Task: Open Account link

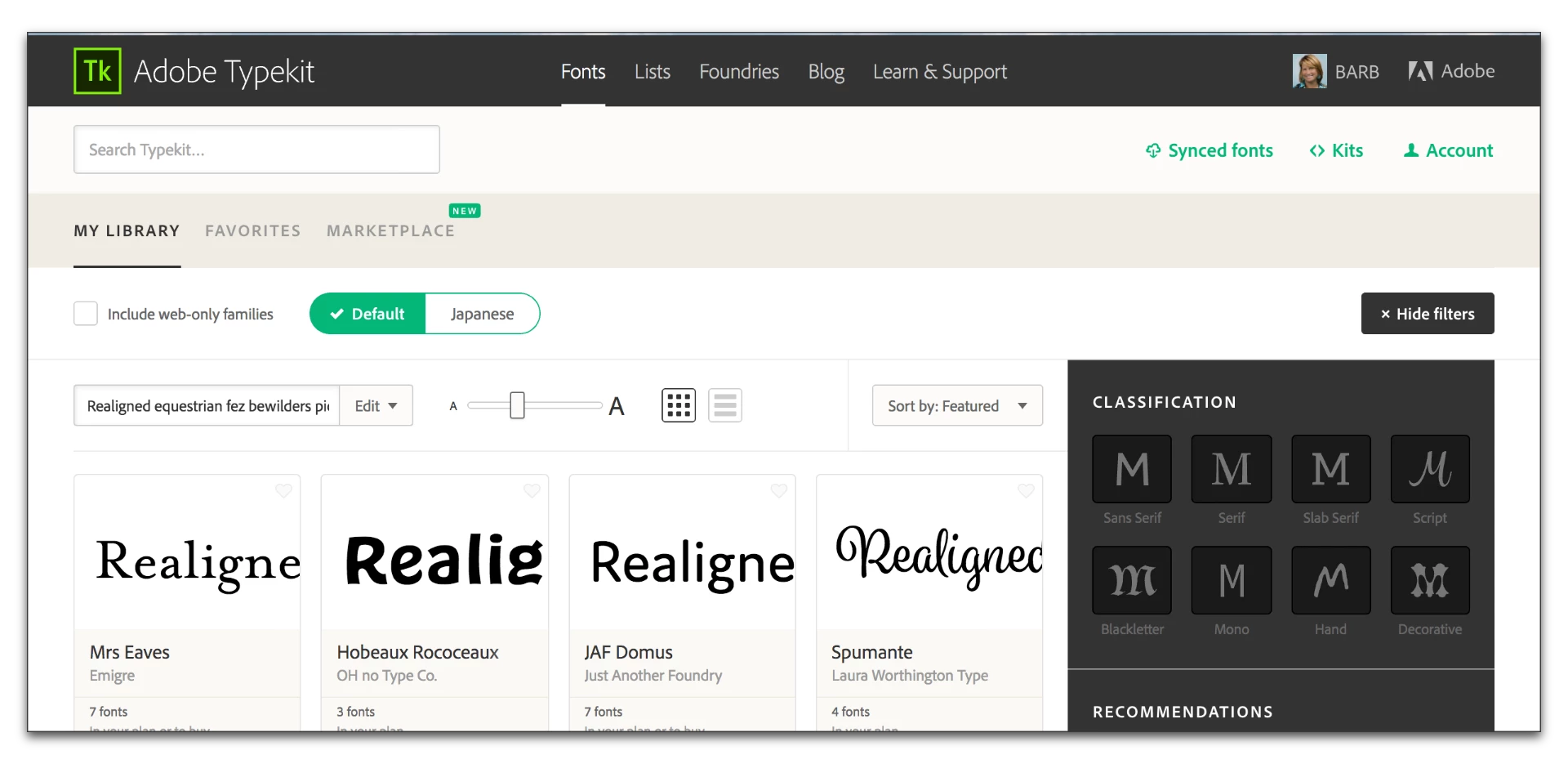Action: [1449, 150]
